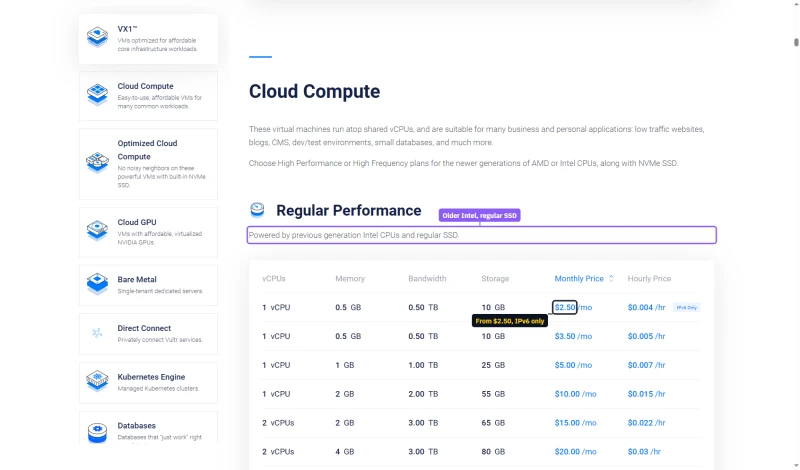
Task: Click the $0.03 /hr hourly price
Action: click(644, 452)
